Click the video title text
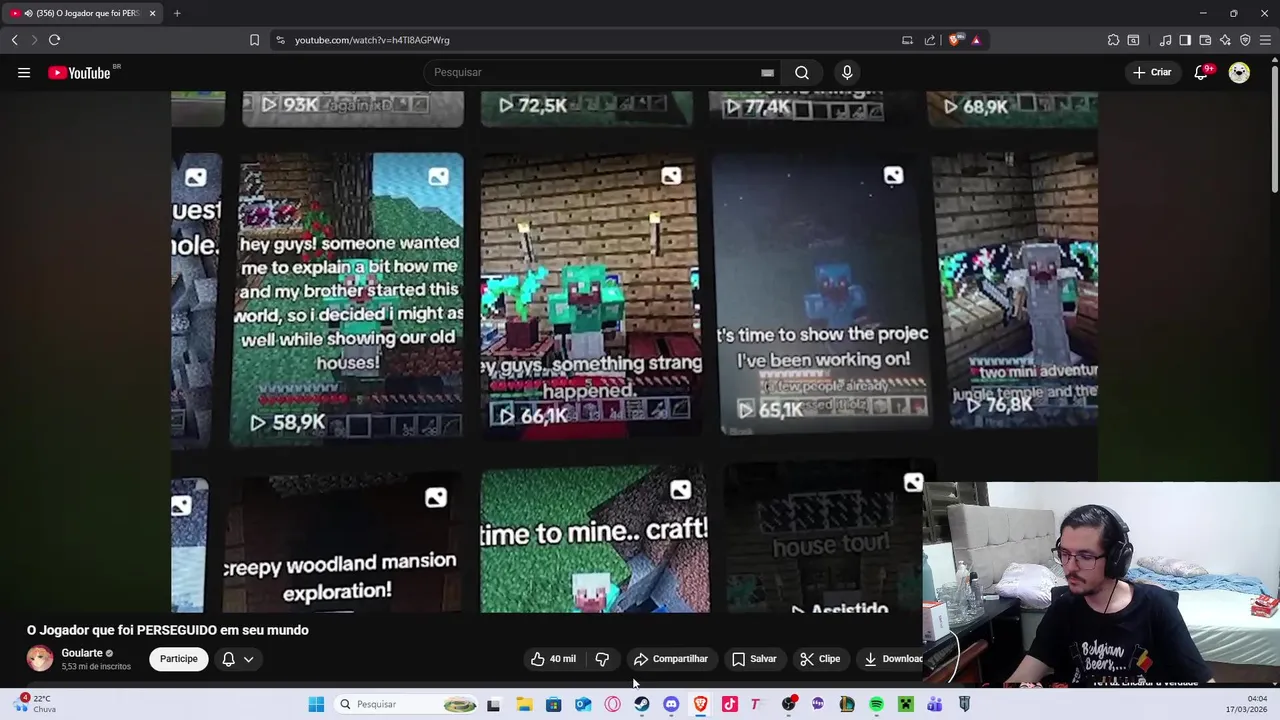This screenshot has height=720, width=1280. pos(168,630)
